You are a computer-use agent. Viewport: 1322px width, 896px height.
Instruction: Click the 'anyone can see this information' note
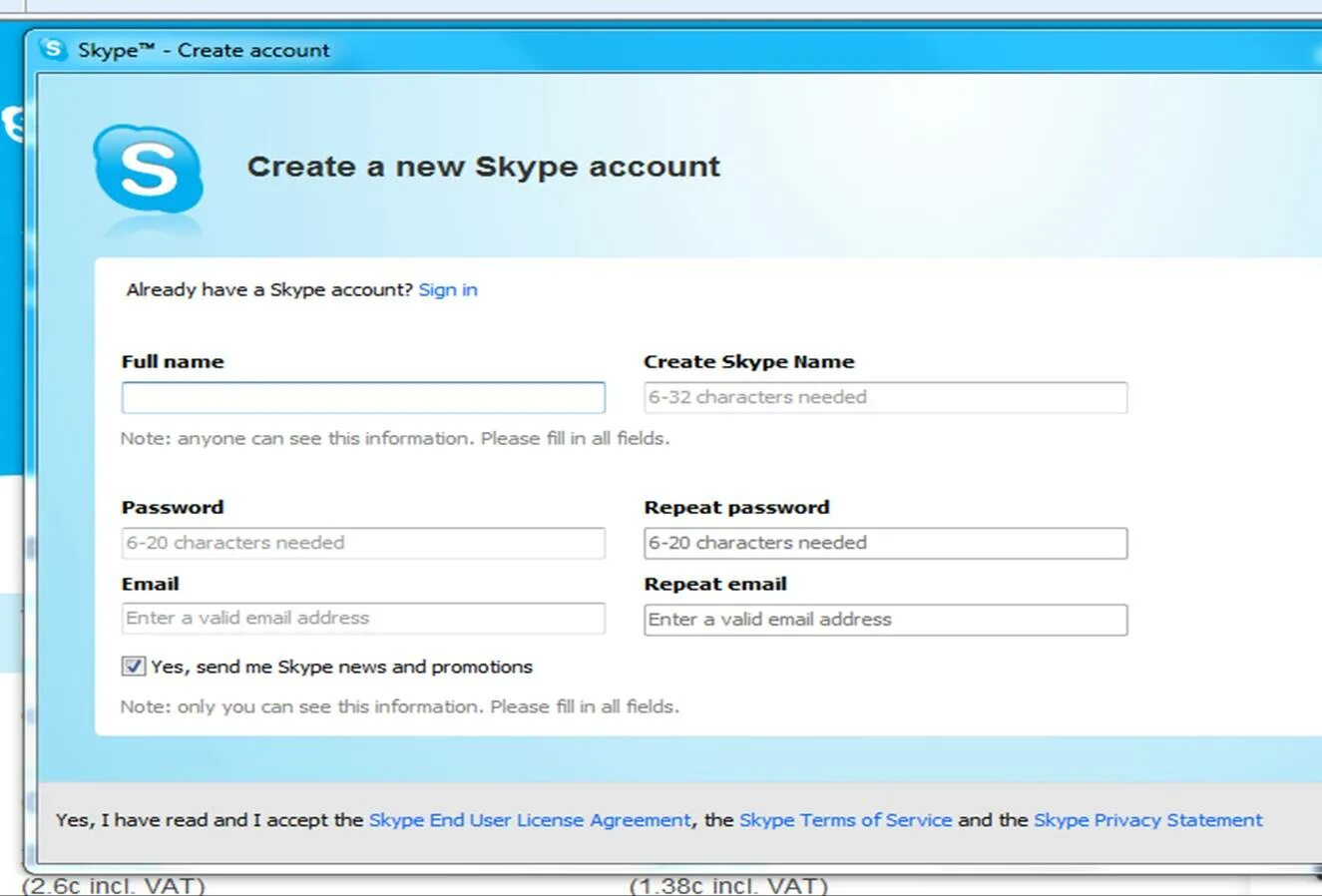pos(395,438)
